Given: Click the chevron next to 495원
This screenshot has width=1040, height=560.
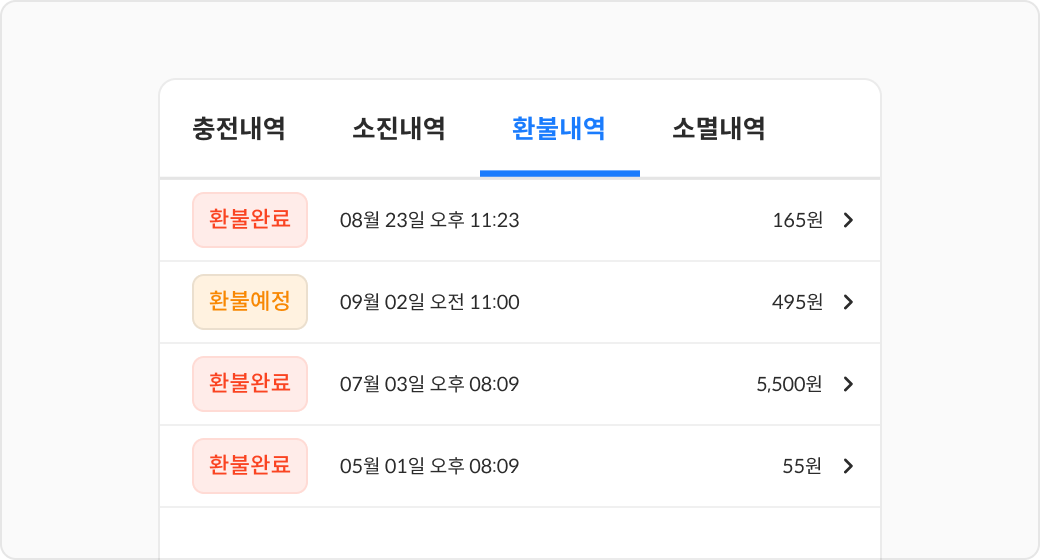Looking at the screenshot, I should 848,302.
